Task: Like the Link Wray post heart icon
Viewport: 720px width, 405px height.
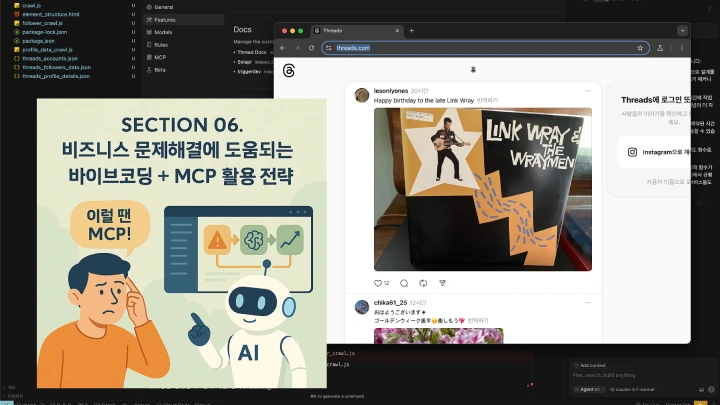Action: (378, 283)
